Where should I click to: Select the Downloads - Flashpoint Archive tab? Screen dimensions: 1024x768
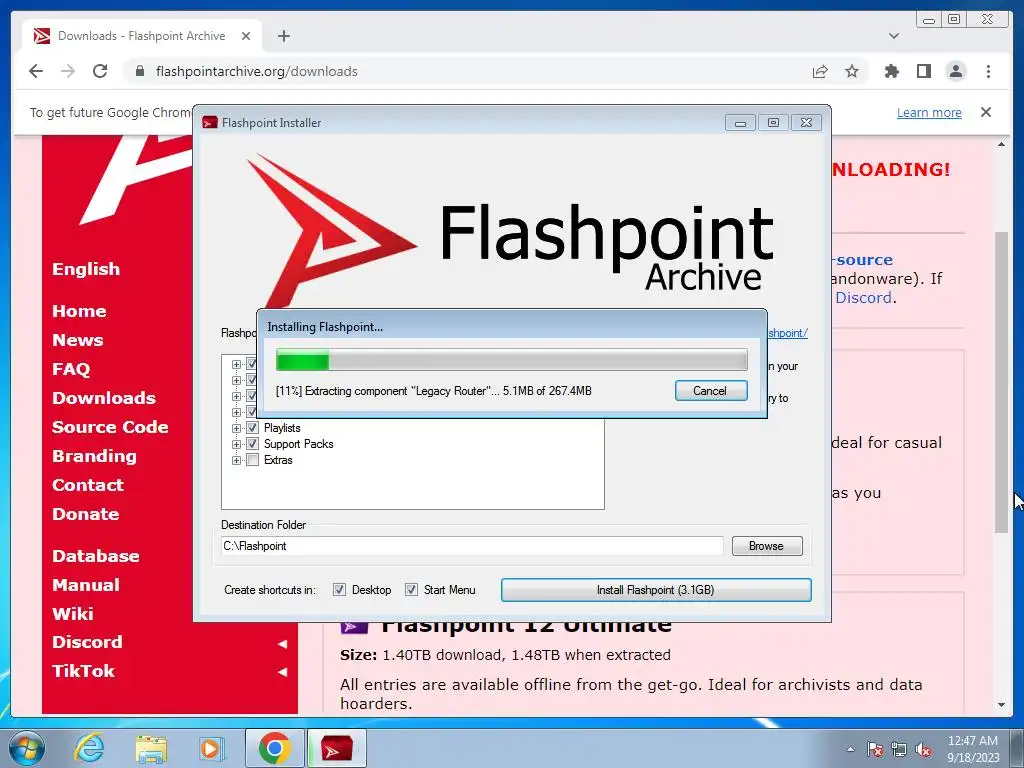tap(142, 36)
